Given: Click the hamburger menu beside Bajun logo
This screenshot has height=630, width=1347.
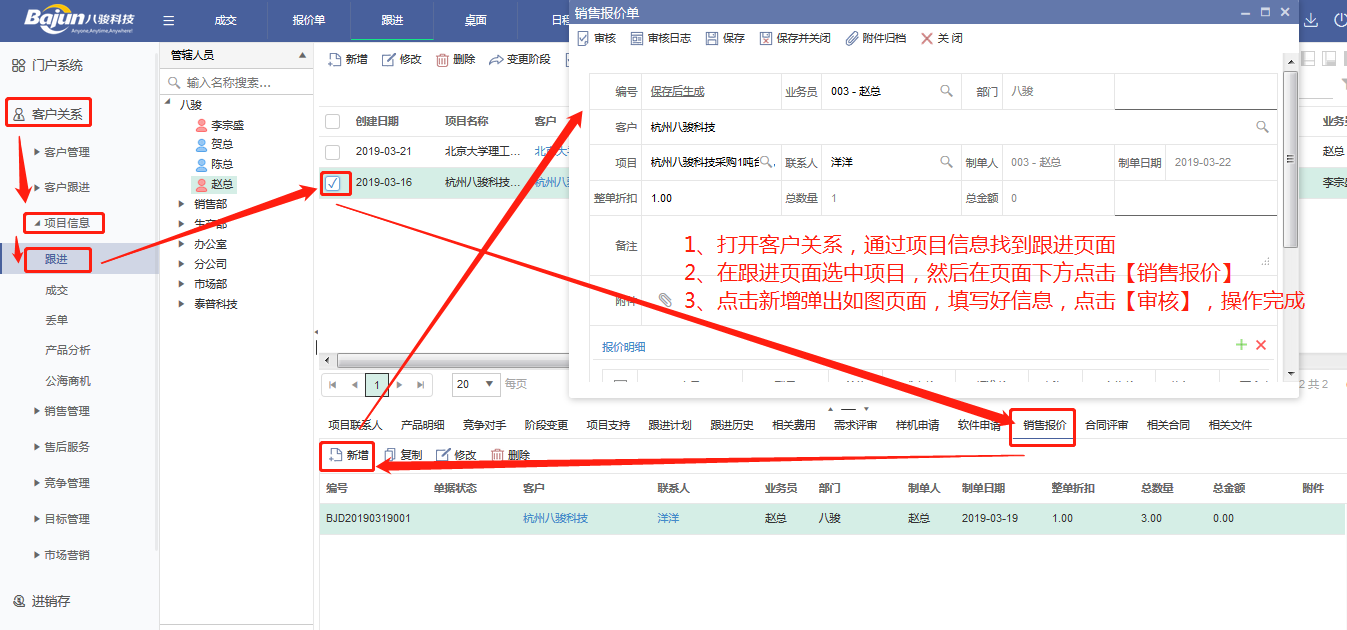Looking at the screenshot, I should click(169, 20).
